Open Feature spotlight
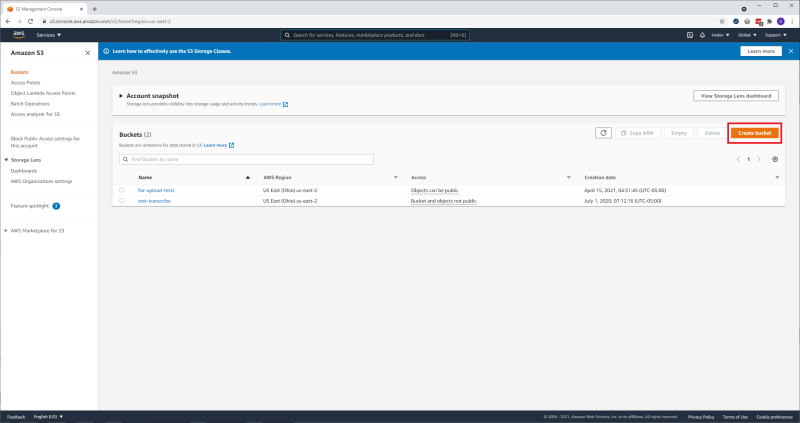Viewport: 800px width, 423px height. click(30, 206)
